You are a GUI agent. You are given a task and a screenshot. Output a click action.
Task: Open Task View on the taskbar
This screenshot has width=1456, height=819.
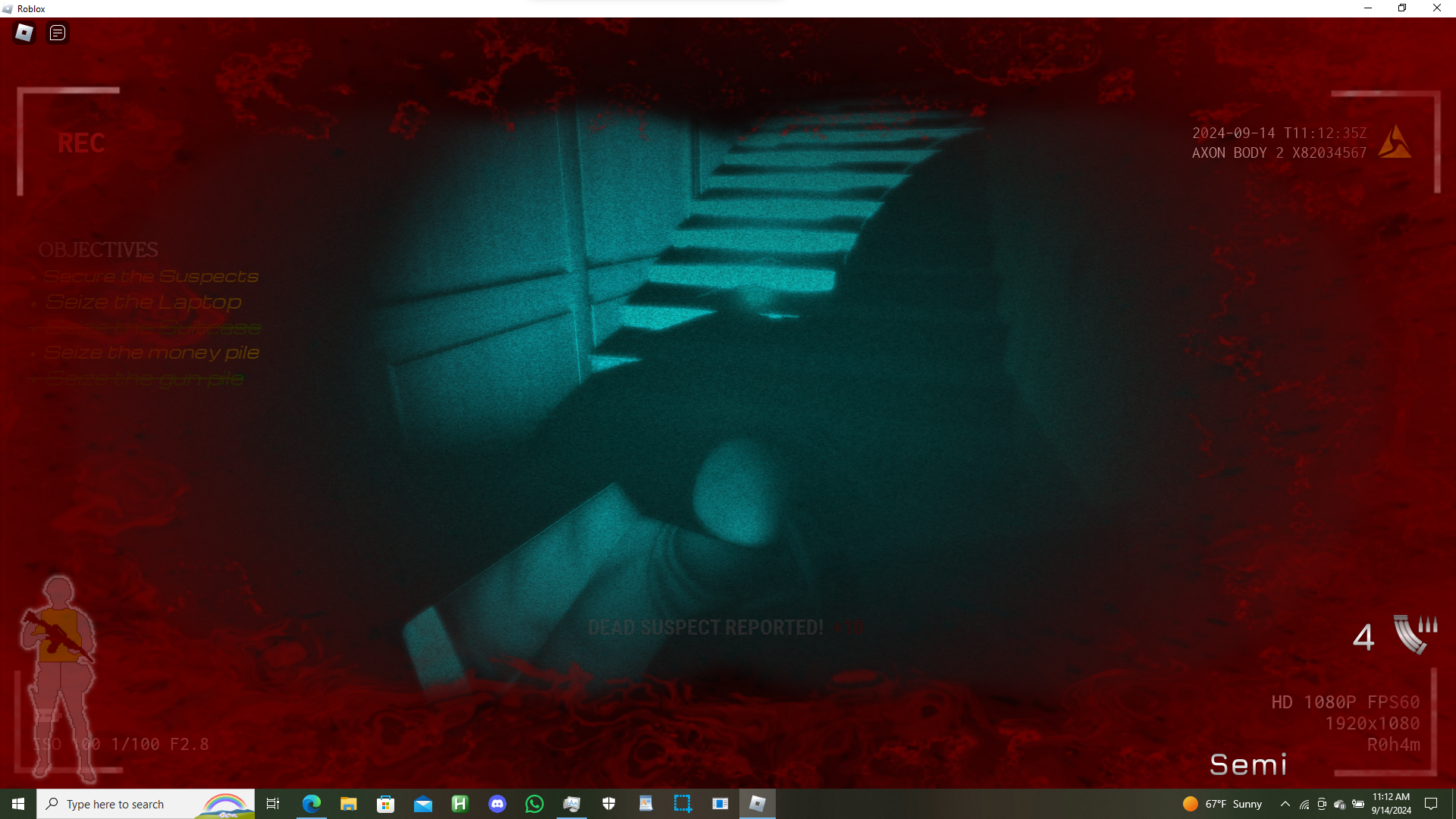point(273,804)
